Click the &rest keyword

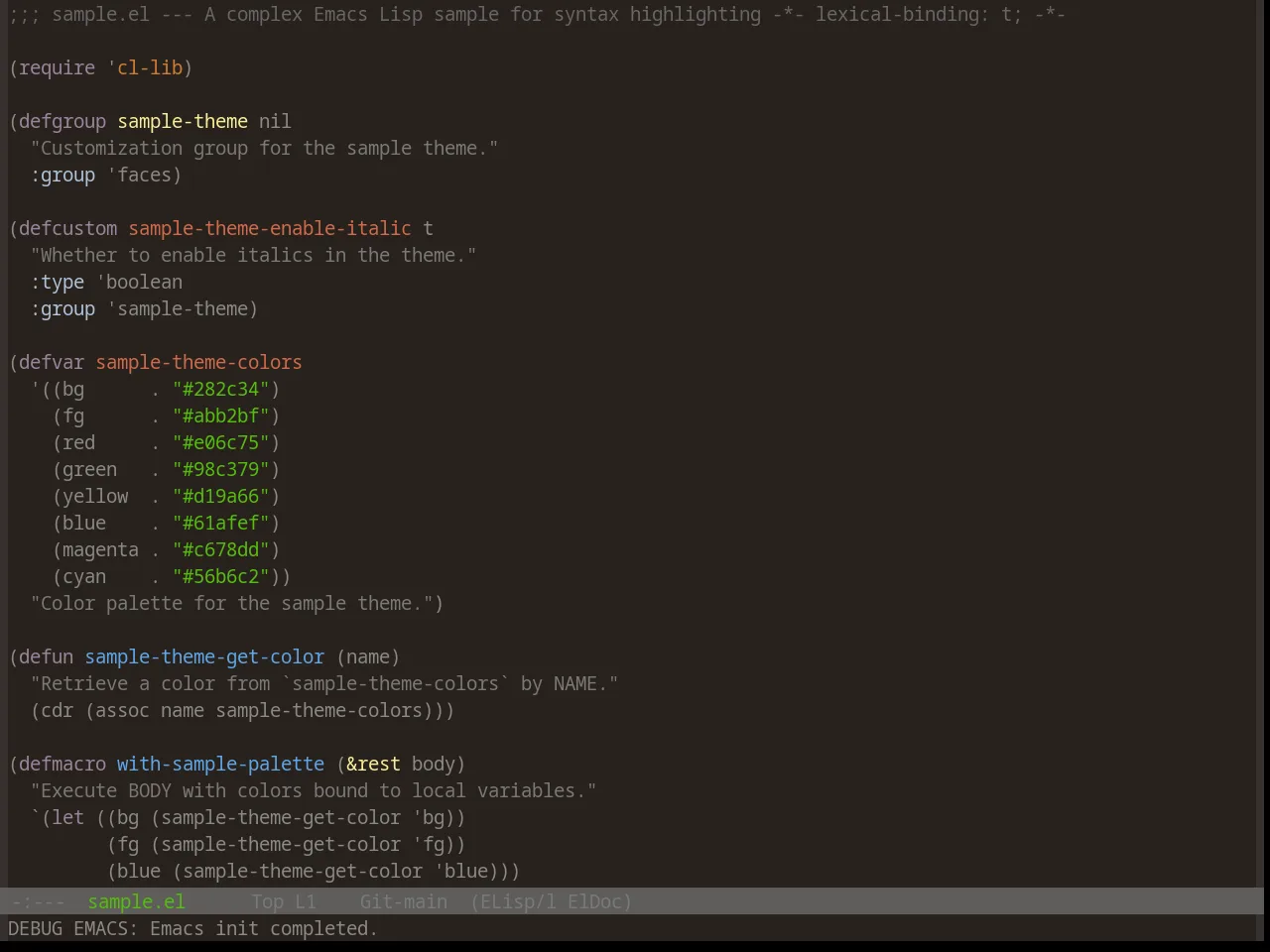(373, 764)
